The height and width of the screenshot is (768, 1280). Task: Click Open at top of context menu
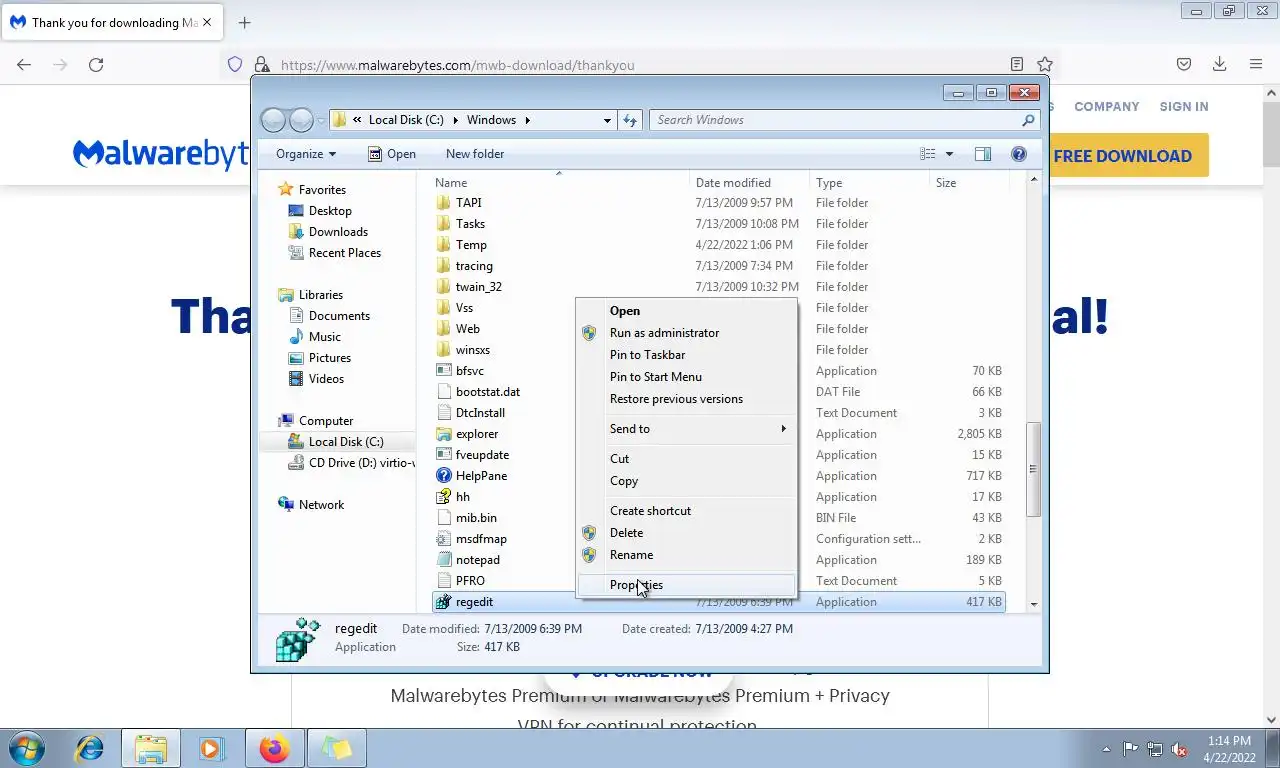pyautogui.click(x=686, y=311)
